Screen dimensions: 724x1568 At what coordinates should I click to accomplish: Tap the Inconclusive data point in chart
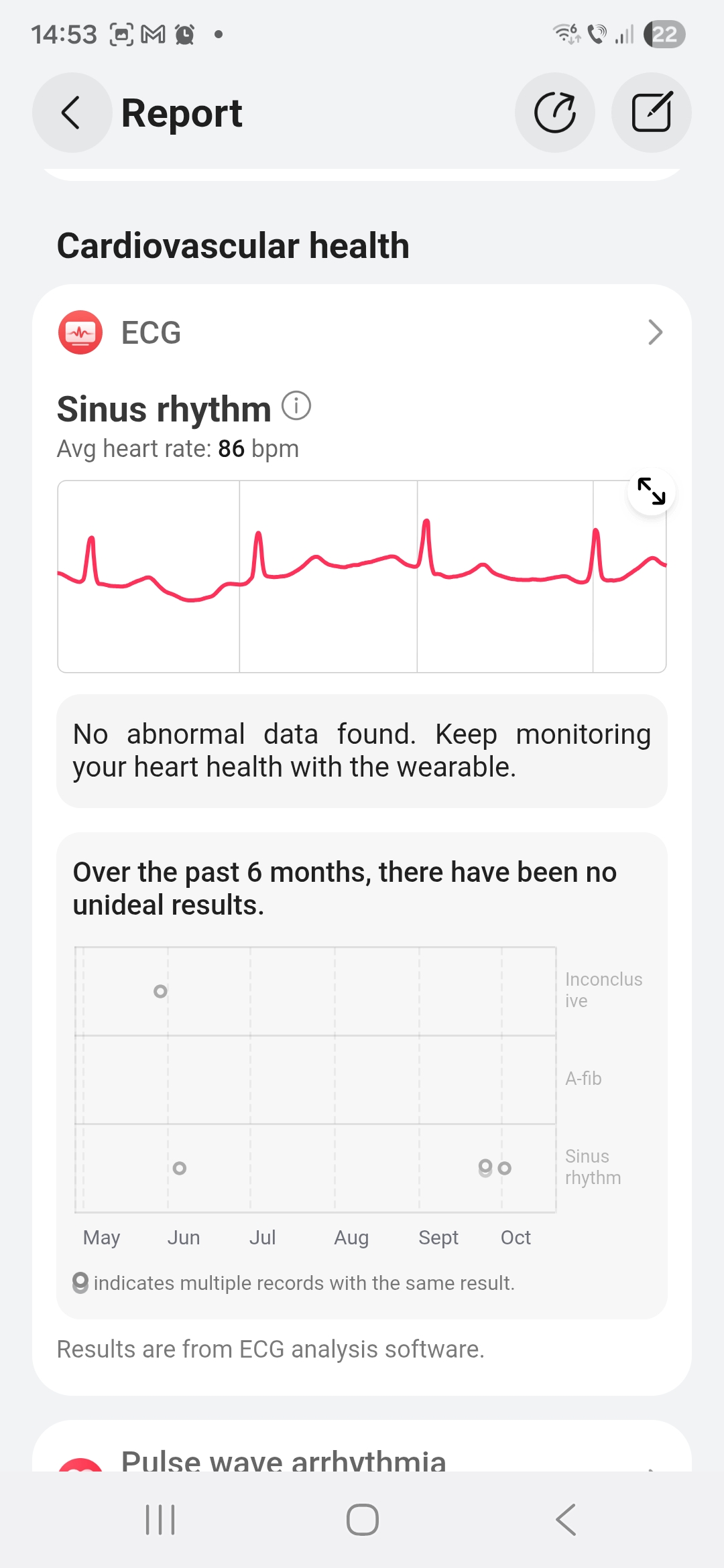160,991
